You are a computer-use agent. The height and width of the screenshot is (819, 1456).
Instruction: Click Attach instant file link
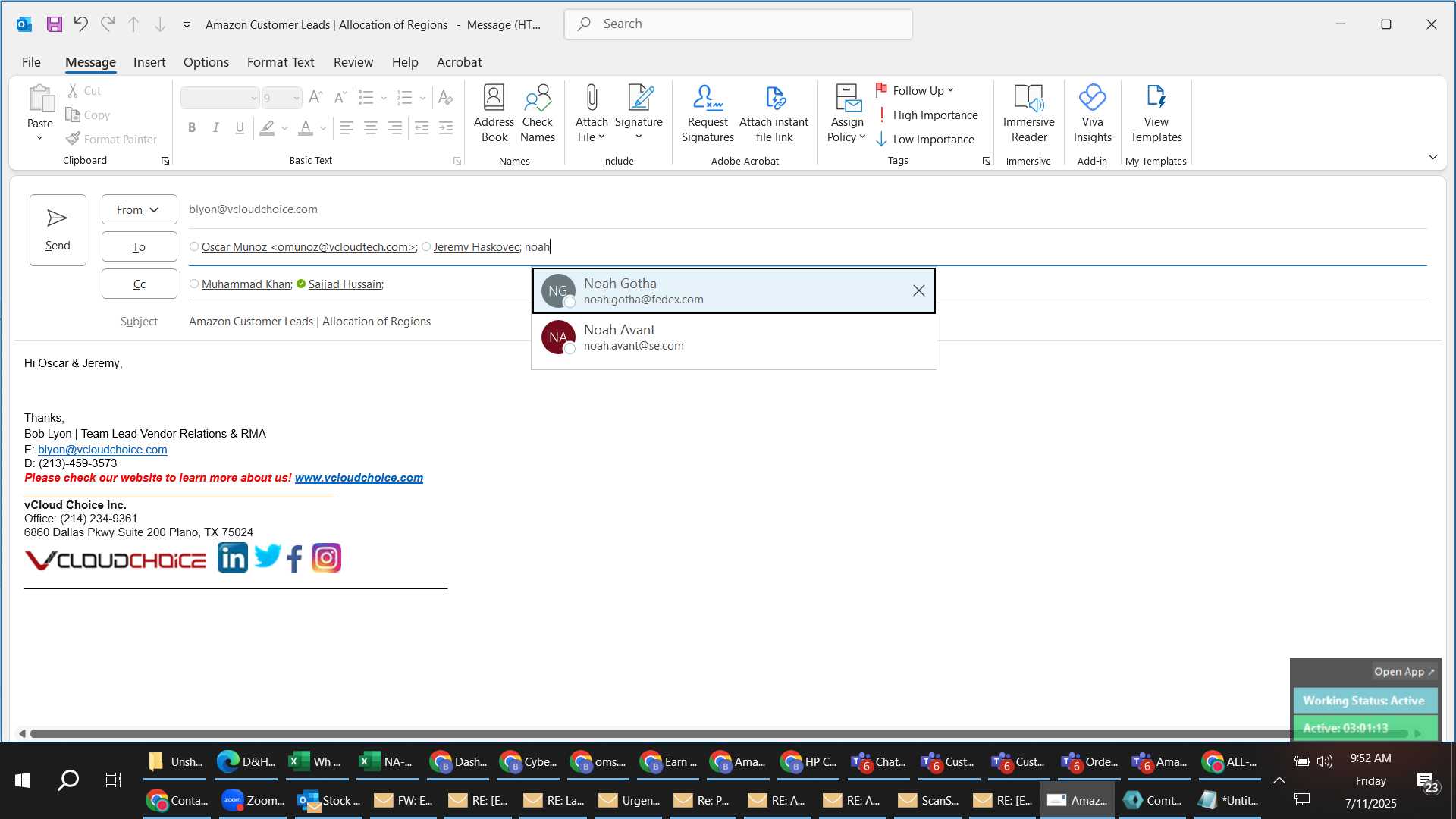[773, 113]
